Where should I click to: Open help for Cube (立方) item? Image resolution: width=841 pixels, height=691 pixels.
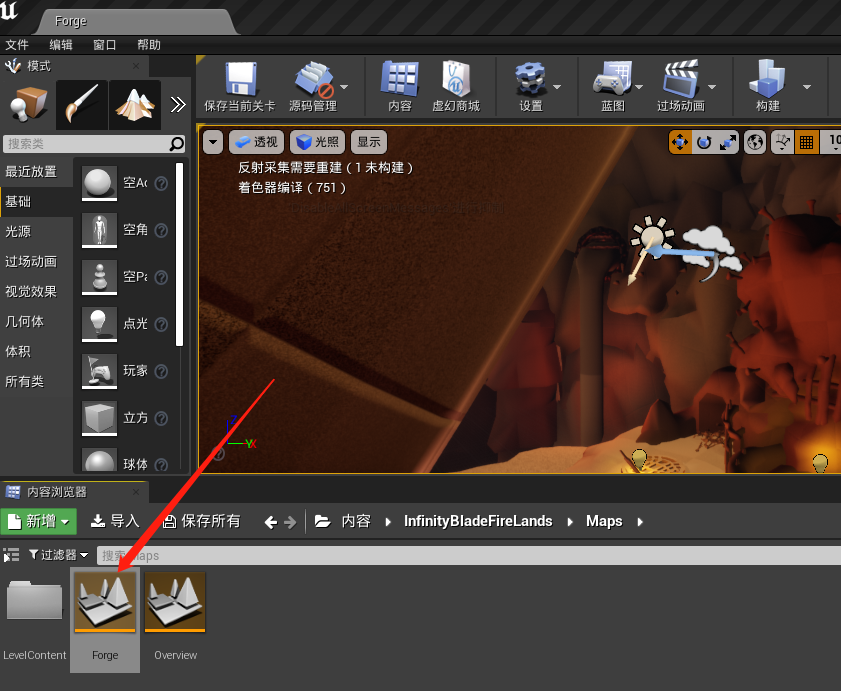point(161,418)
